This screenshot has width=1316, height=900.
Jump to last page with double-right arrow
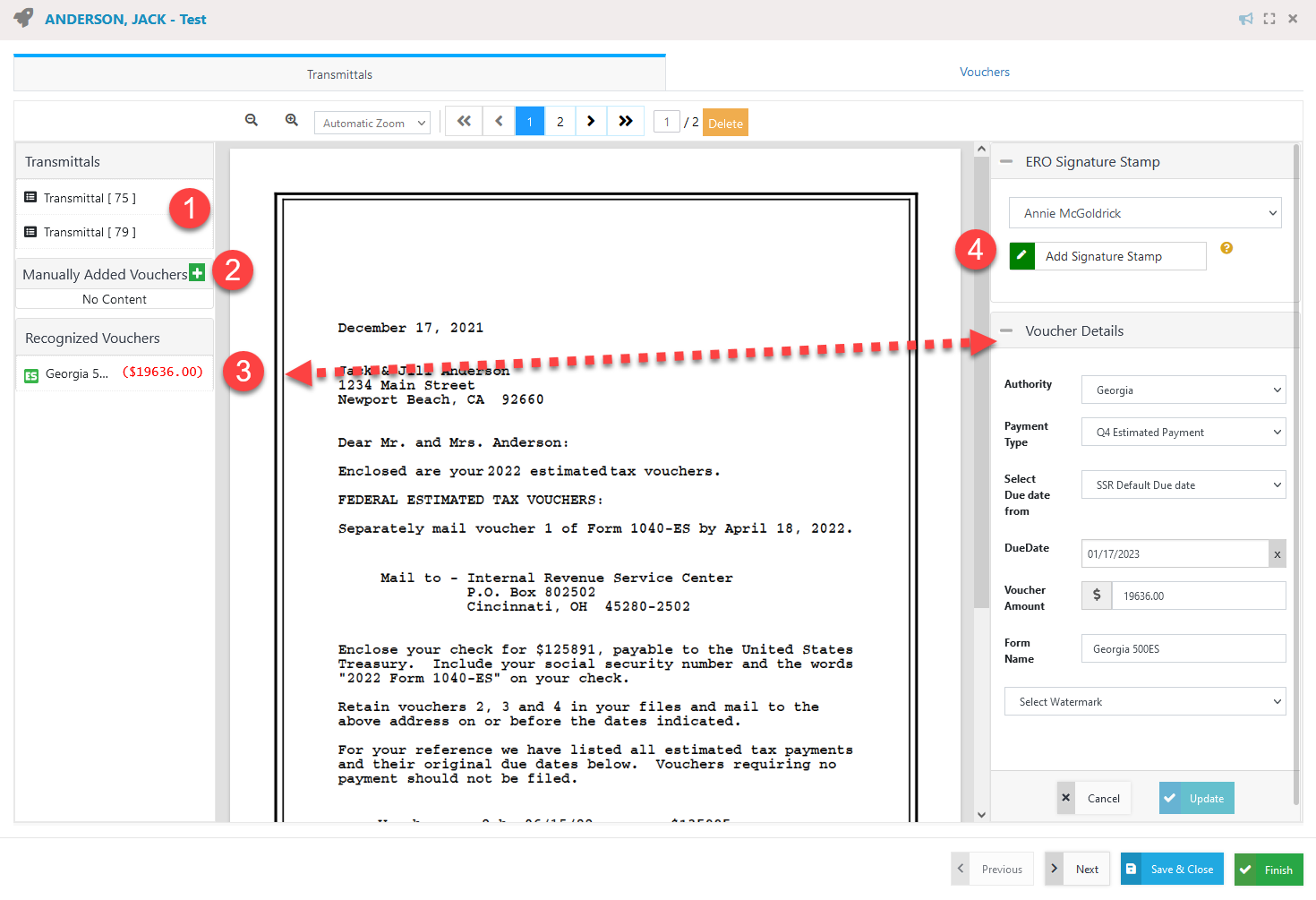click(626, 121)
